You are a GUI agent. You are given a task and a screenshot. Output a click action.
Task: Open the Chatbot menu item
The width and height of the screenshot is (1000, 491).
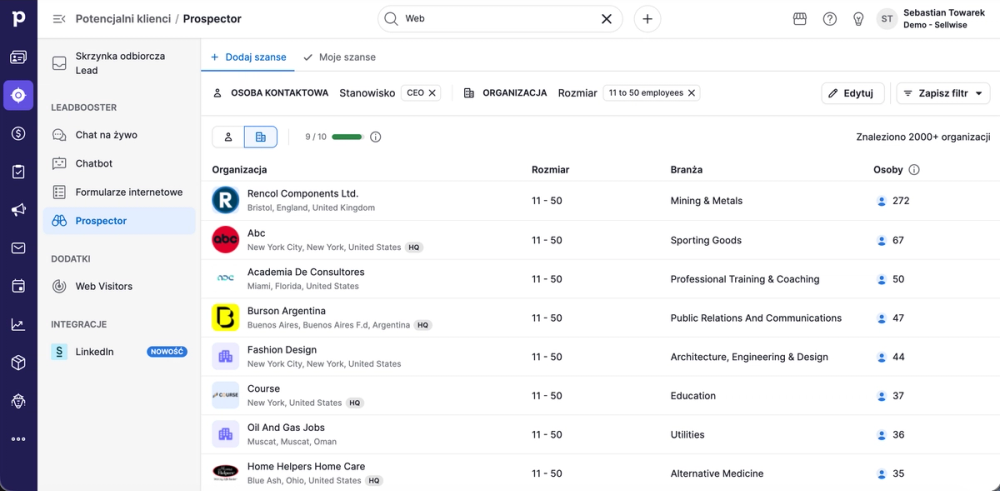(x=119, y=163)
